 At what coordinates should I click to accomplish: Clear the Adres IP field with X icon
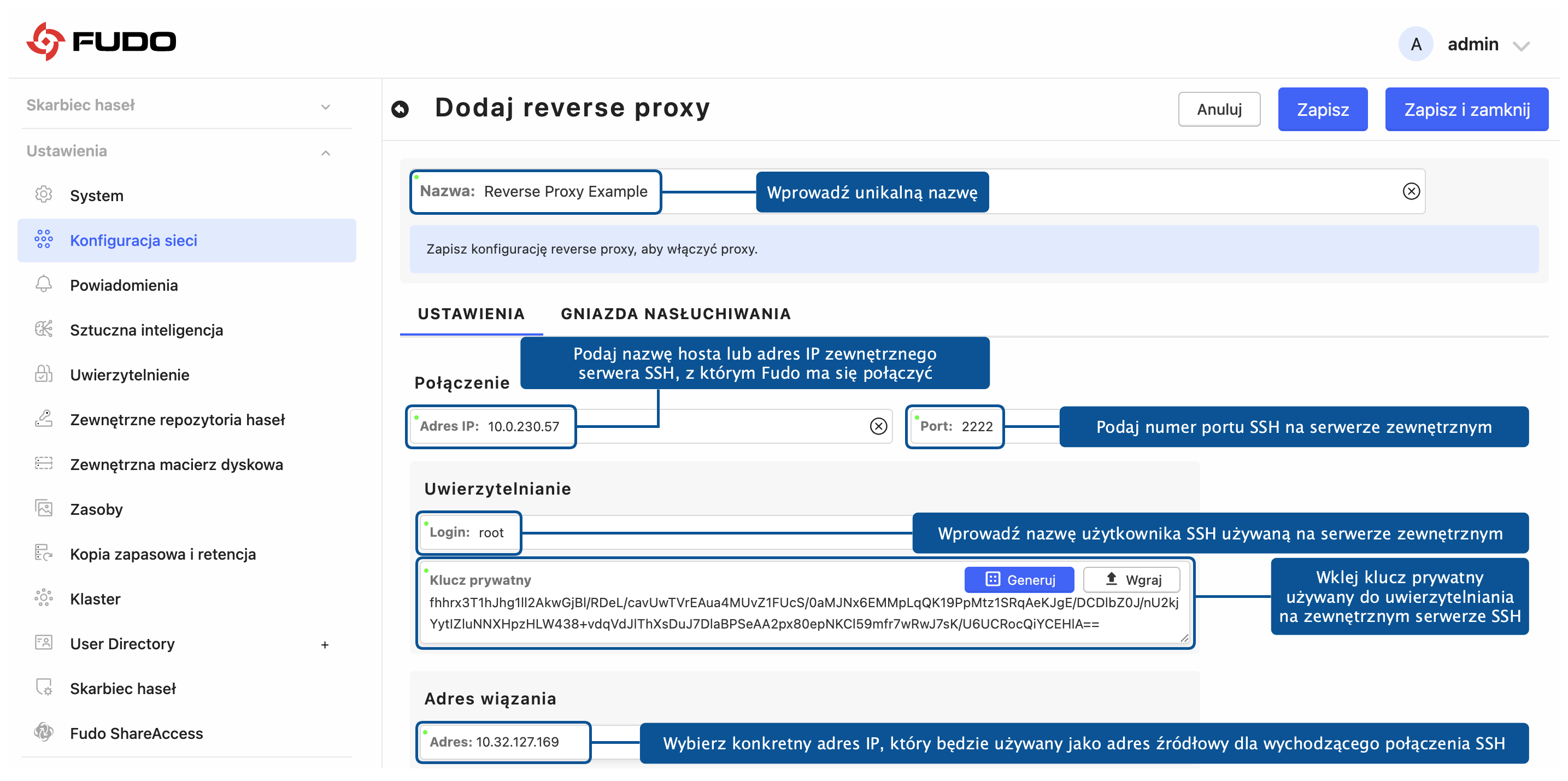[x=878, y=426]
